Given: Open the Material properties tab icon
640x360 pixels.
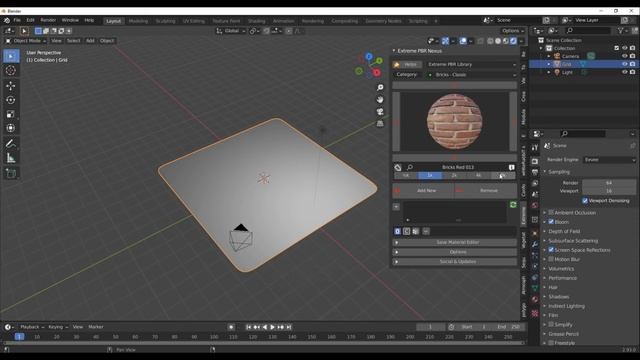Looking at the screenshot, I should (535, 299).
